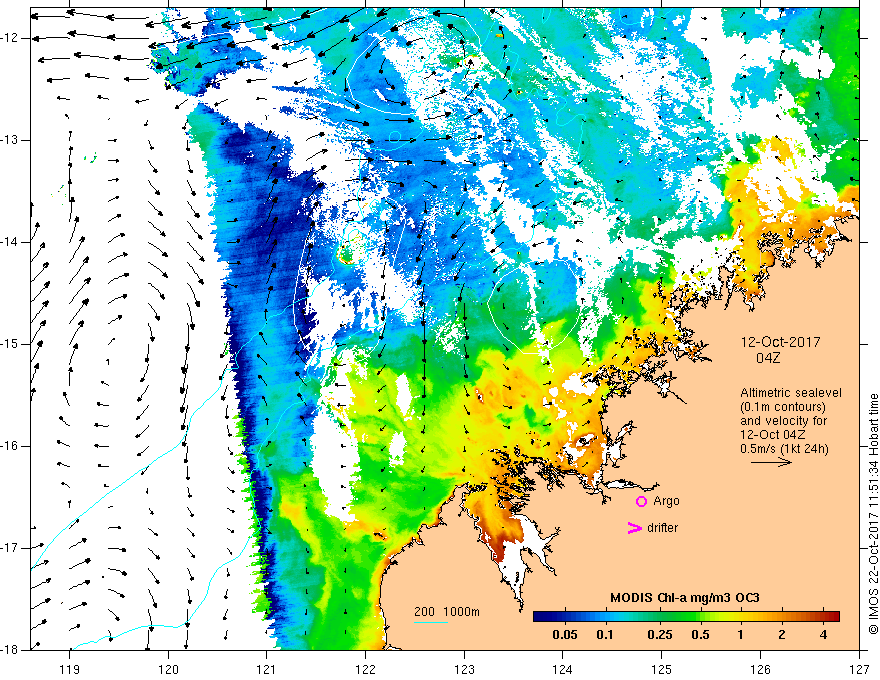Click the colorbar value '2'
The image size is (880, 680).
(x=782, y=635)
